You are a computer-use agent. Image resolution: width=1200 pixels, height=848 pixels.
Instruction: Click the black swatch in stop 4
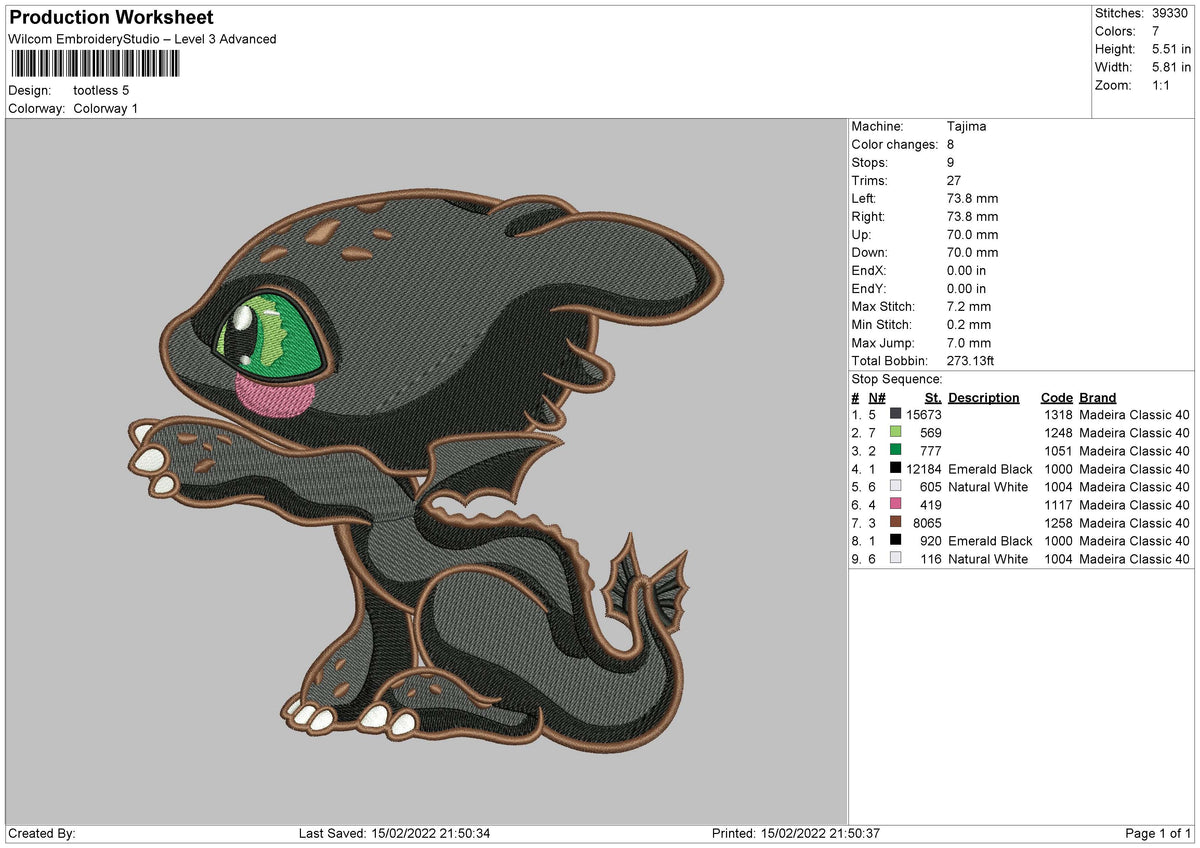pyautogui.click(x=895, y=468)
